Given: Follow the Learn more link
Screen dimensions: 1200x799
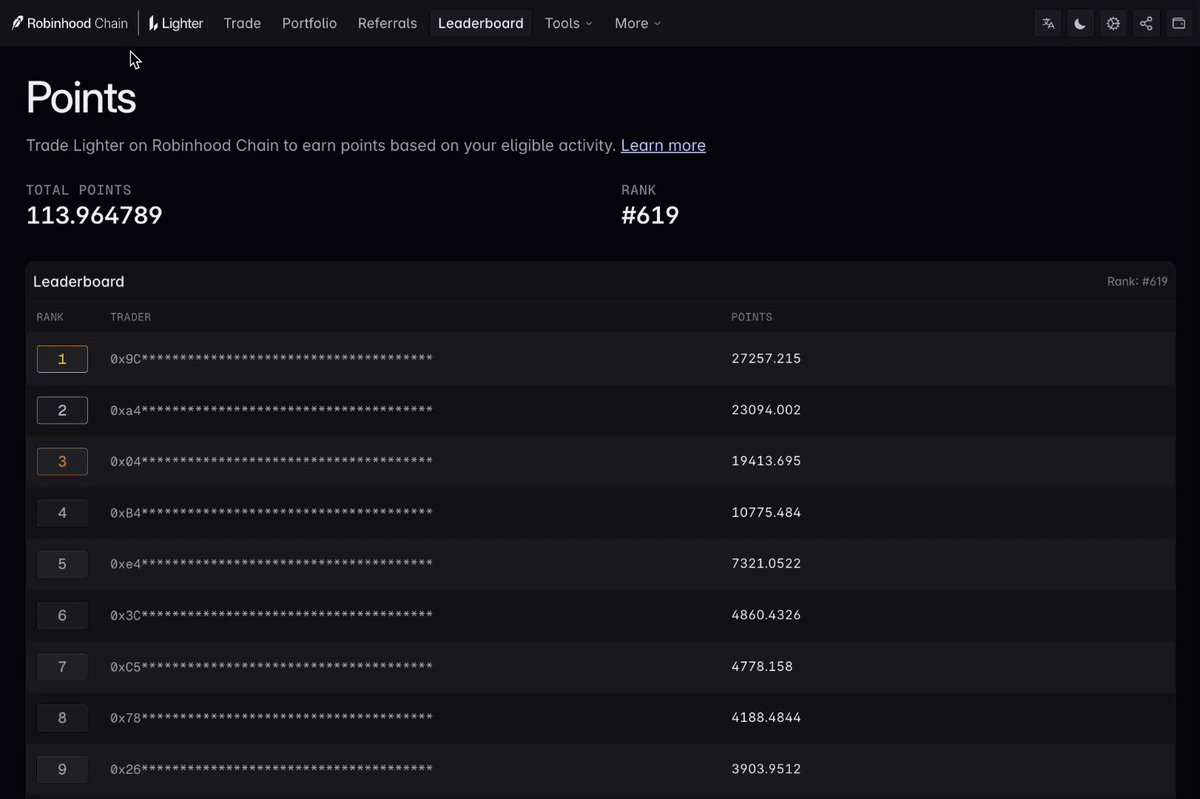Looking at the screenshot, I should click(663, 145).
